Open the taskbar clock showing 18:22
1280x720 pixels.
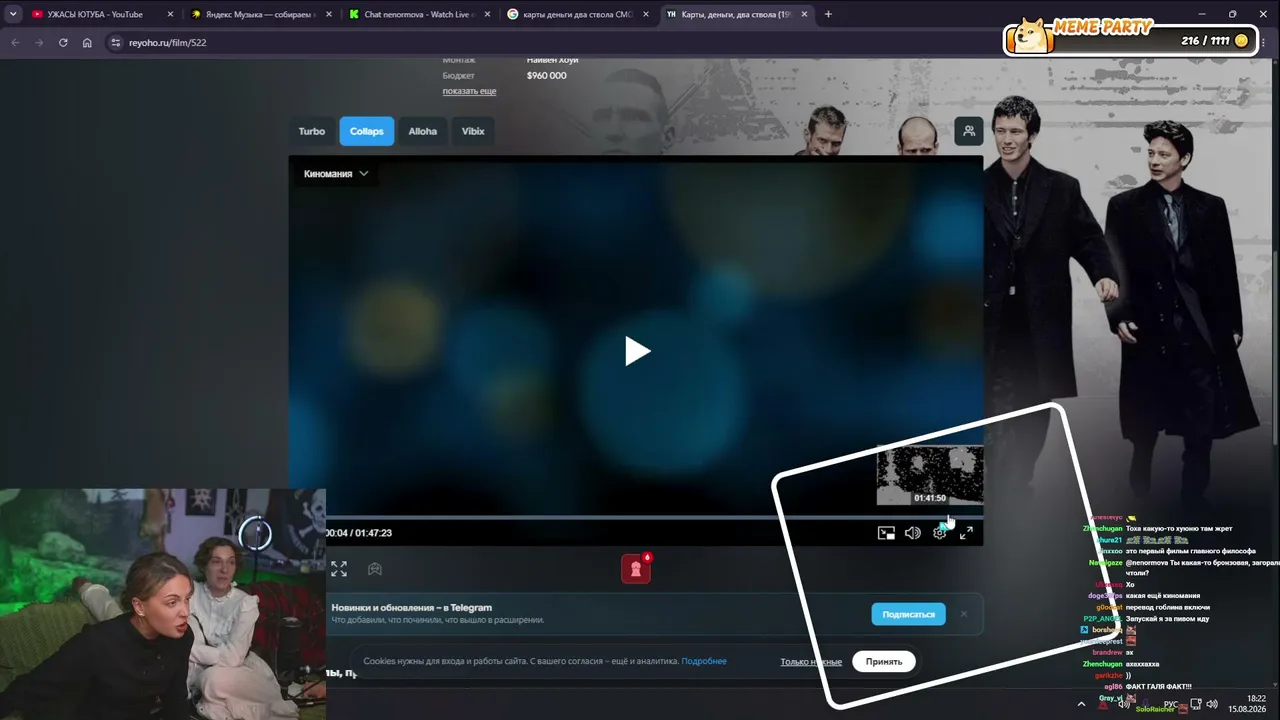coord(1248,704)
